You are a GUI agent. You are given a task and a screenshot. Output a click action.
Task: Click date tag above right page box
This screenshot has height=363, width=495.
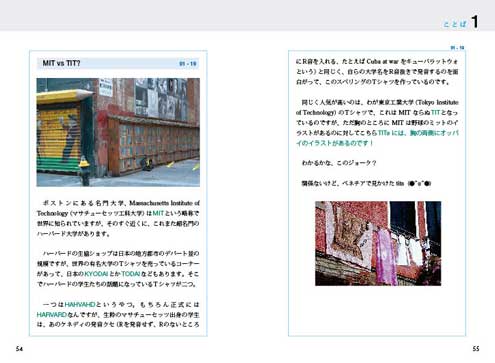pyautogui.click(x=457, y=48)
